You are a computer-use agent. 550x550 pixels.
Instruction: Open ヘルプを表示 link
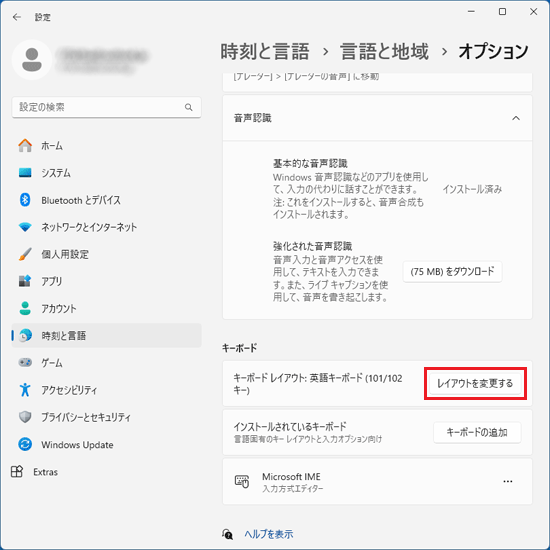click(269, 534)
